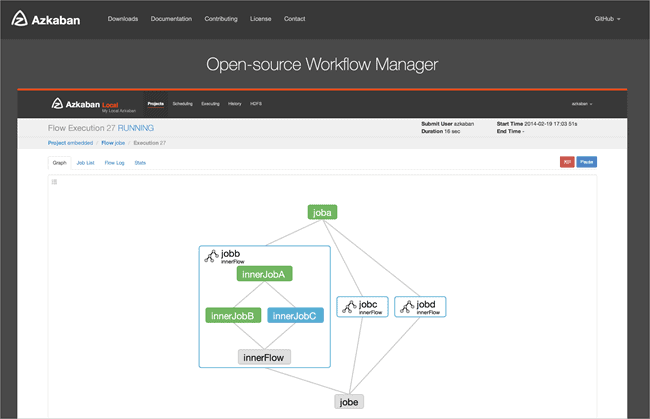This screenshot has height=419, width=650.
Task: Open the Executing nav item
Action: 210,104
